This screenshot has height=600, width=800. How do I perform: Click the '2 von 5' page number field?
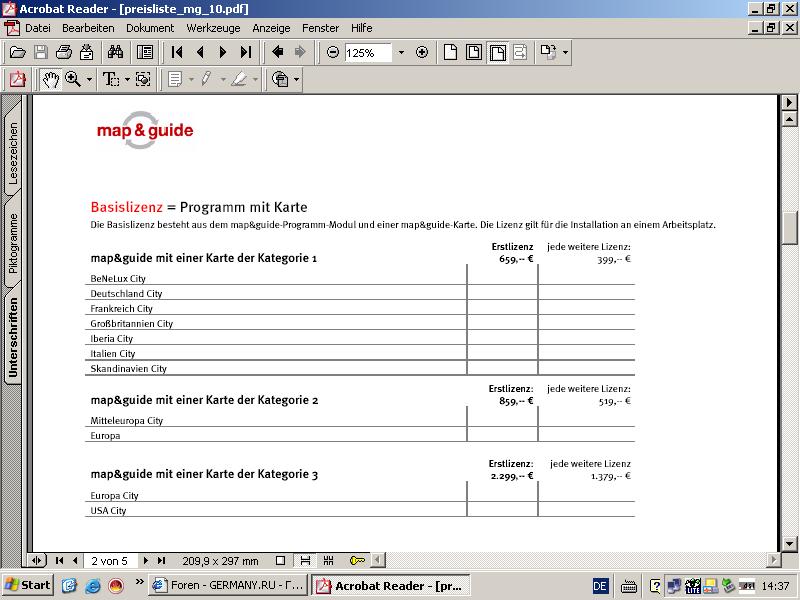(111, 561)
